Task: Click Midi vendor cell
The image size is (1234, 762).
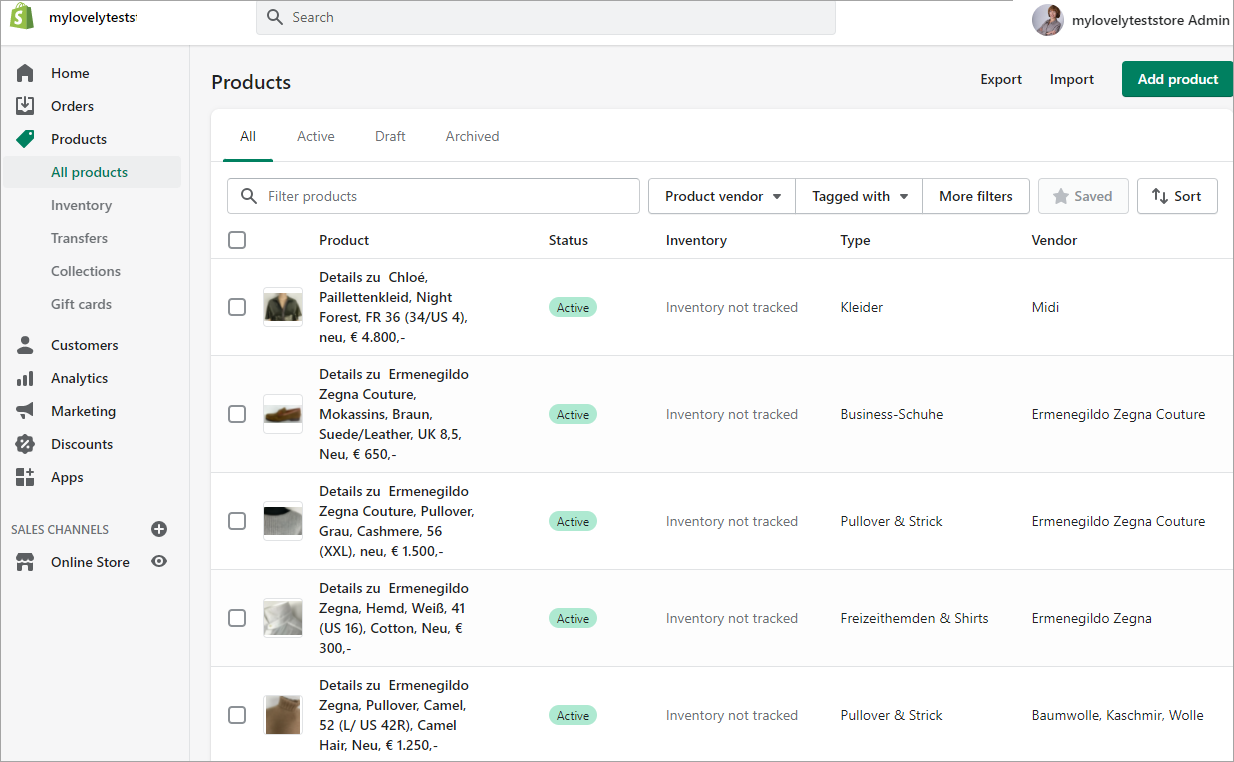Action: click(1045, 307)
